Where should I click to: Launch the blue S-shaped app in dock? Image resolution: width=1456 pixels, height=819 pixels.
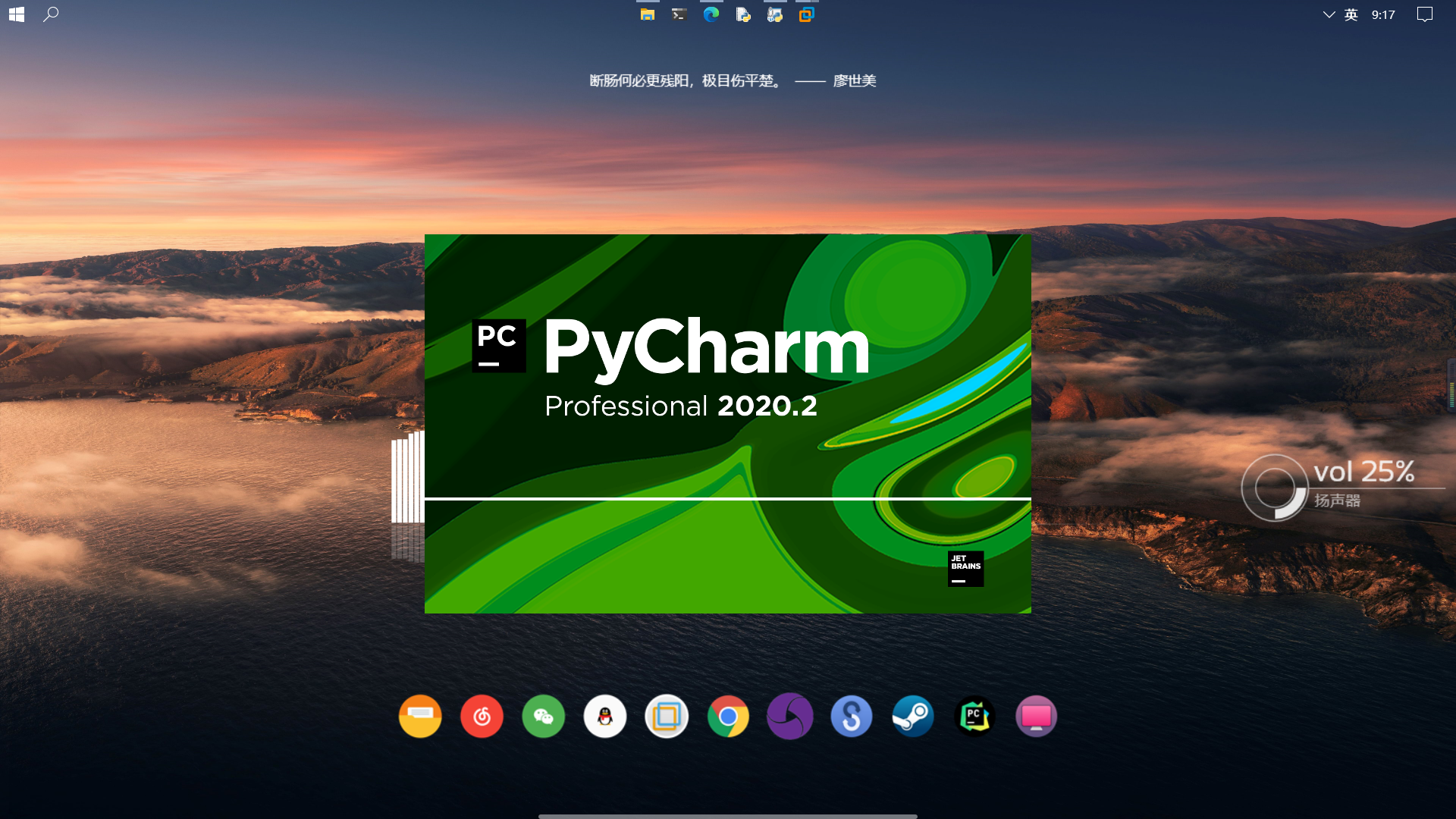852,716
